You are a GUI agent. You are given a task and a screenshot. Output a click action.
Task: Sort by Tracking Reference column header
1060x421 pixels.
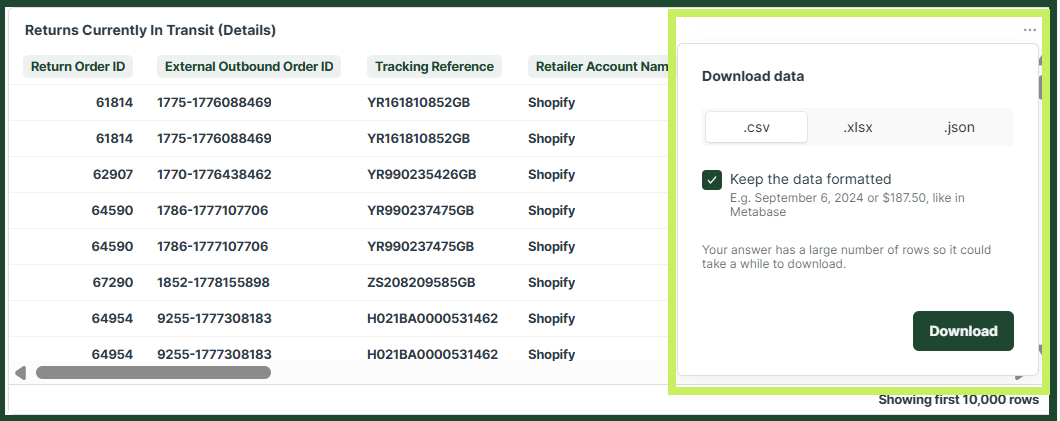[x=435, y=66]
